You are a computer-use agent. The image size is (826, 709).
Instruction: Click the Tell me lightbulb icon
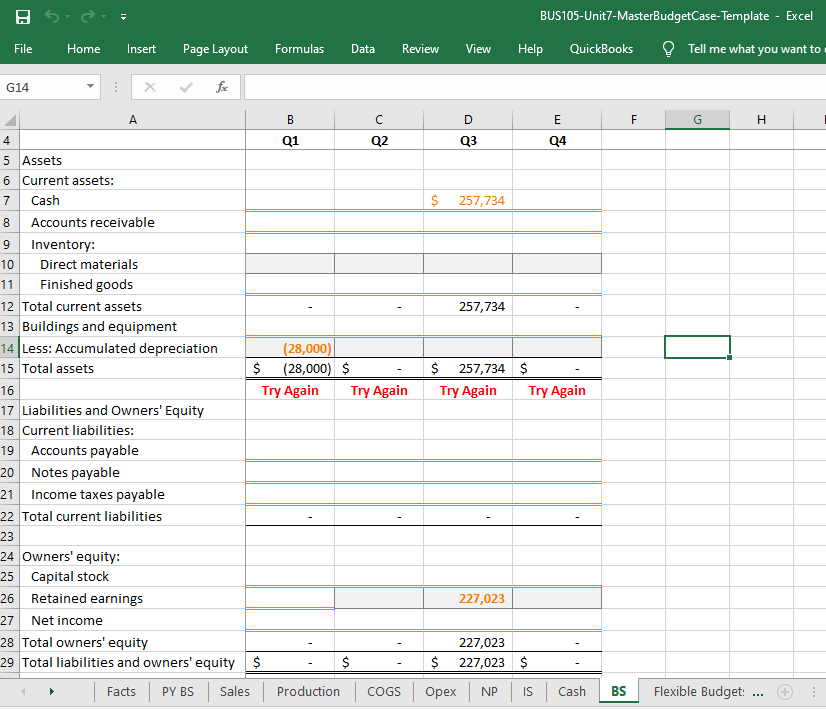click(668, 49)
